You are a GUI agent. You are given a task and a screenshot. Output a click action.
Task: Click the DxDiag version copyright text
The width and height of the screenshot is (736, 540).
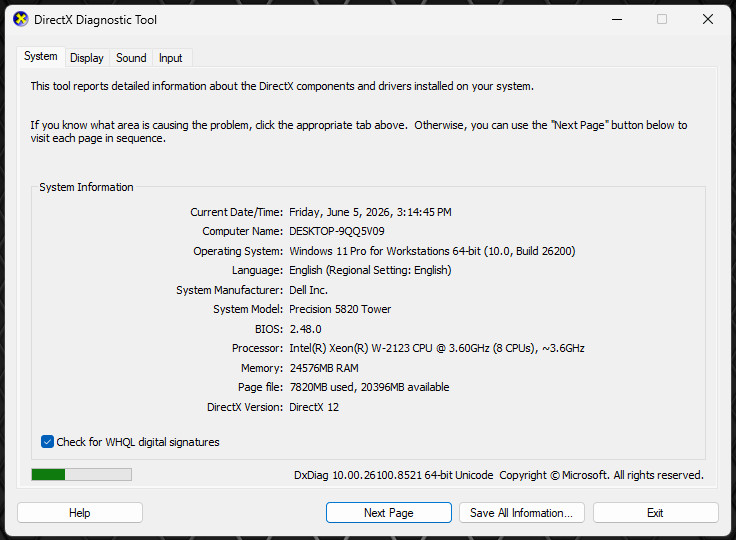point(499,475)
